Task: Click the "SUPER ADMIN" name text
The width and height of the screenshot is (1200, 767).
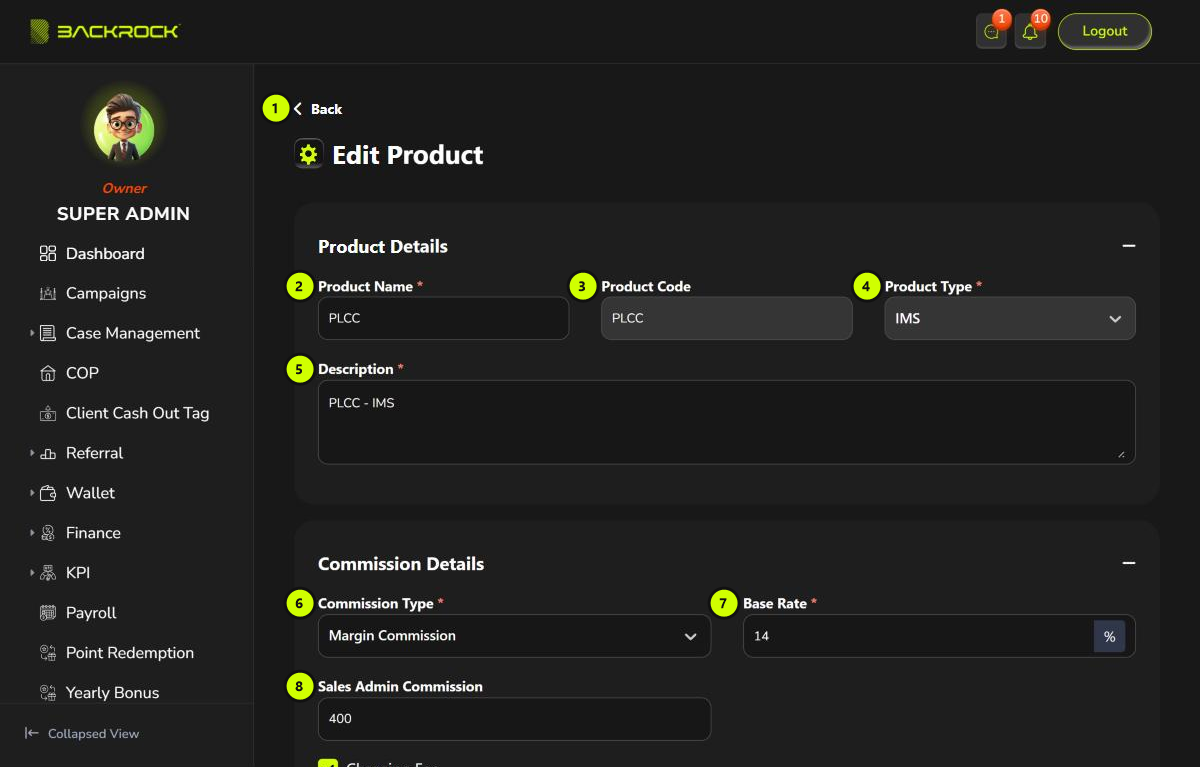Action: coord(123,214)
